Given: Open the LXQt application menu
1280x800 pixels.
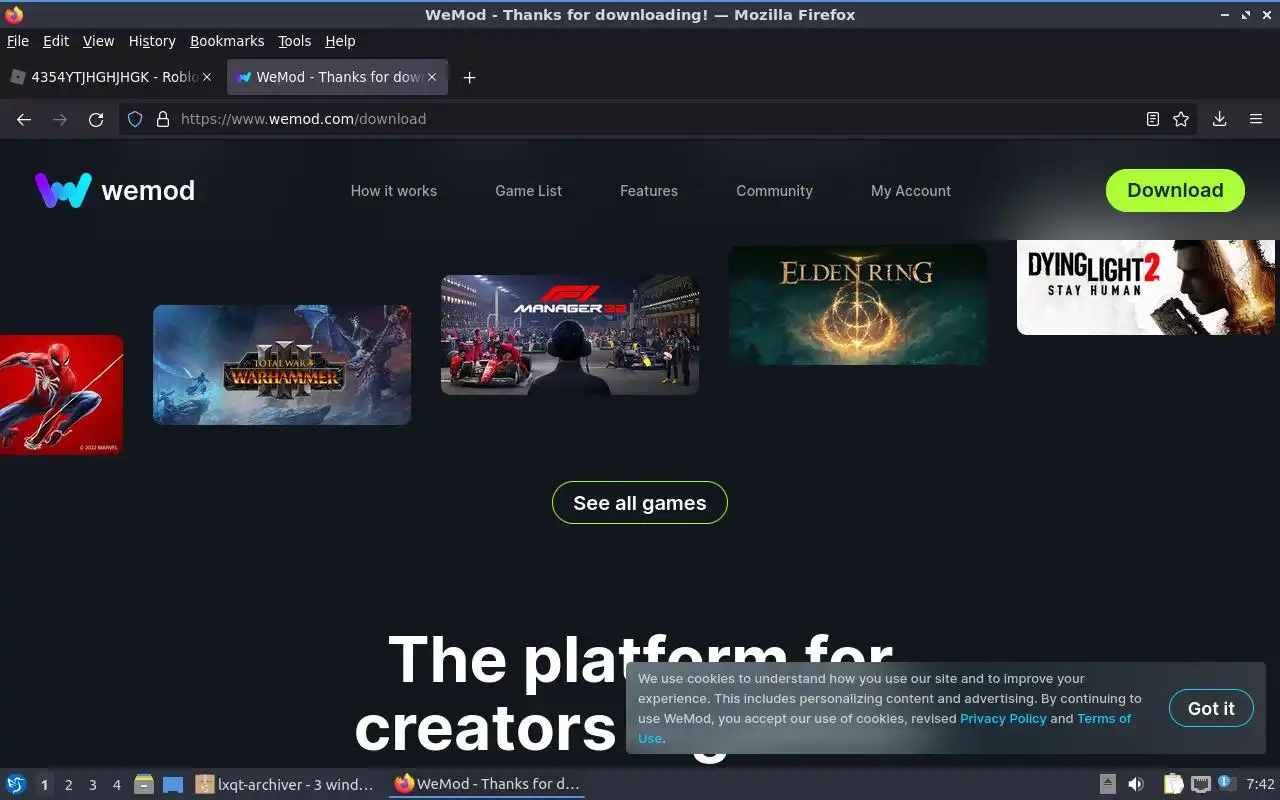Looking at the screenshot, I should coord(15,784).
